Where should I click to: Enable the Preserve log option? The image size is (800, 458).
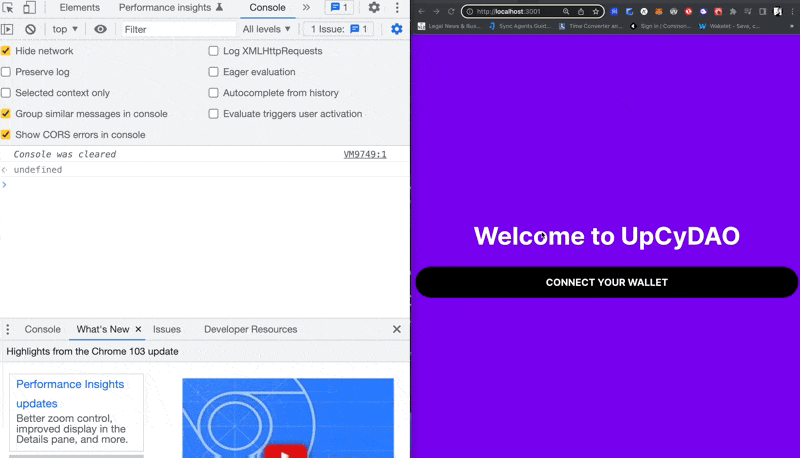pyautogui.click(x=6, y=72)
